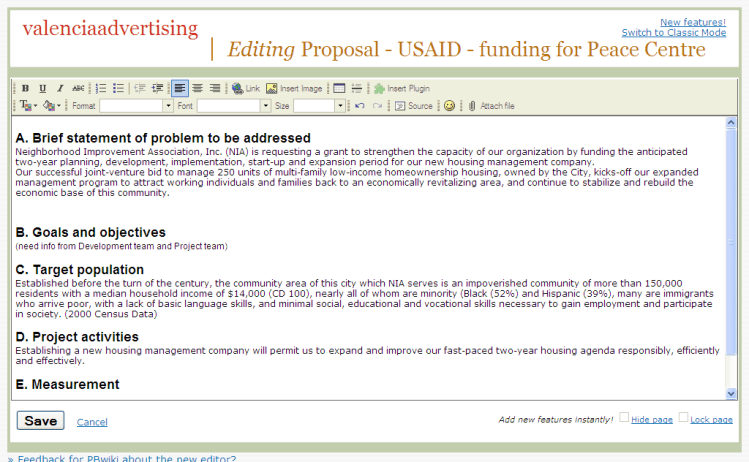Open the Hide page link
Viewport: 749px width, 462px height.
(x=652, y=419)
